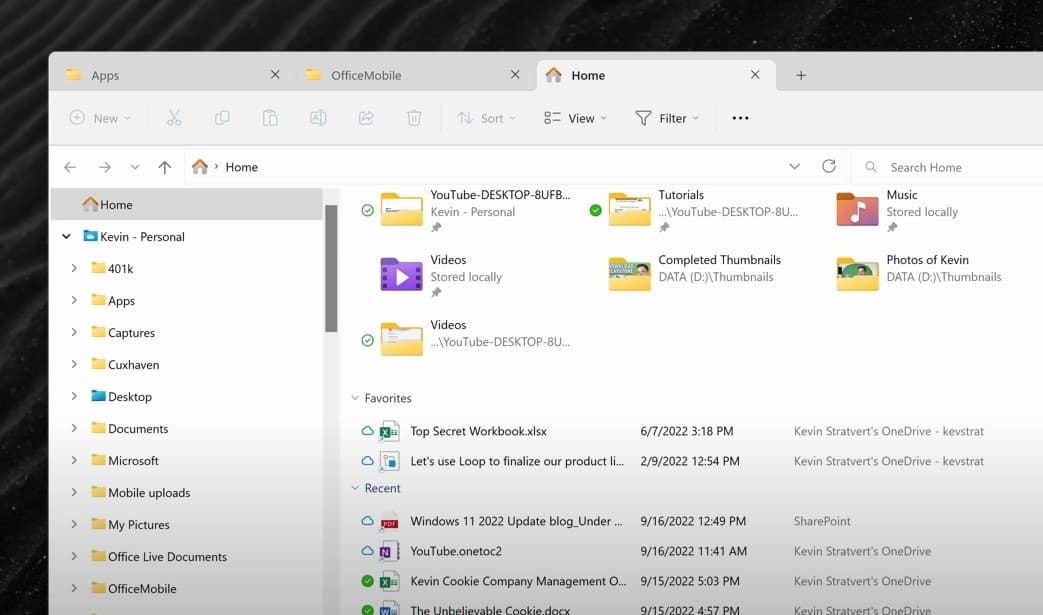
Task: Click the Delete trash icon
Action: (x=414, y=118)
